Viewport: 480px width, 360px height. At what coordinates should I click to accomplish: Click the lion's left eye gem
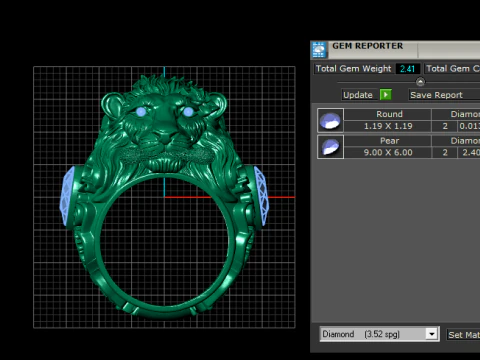[x=141, y=112]
